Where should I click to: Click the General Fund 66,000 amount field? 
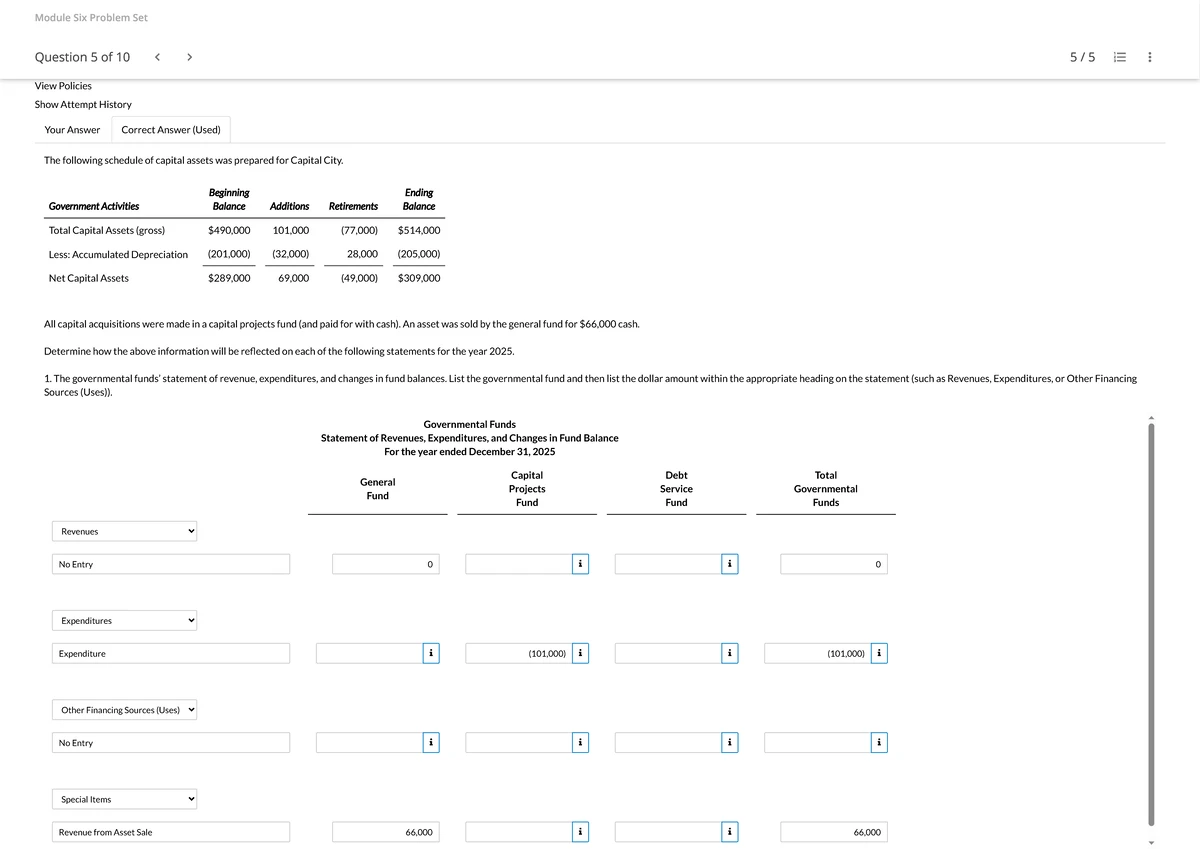tap(385, 832)
